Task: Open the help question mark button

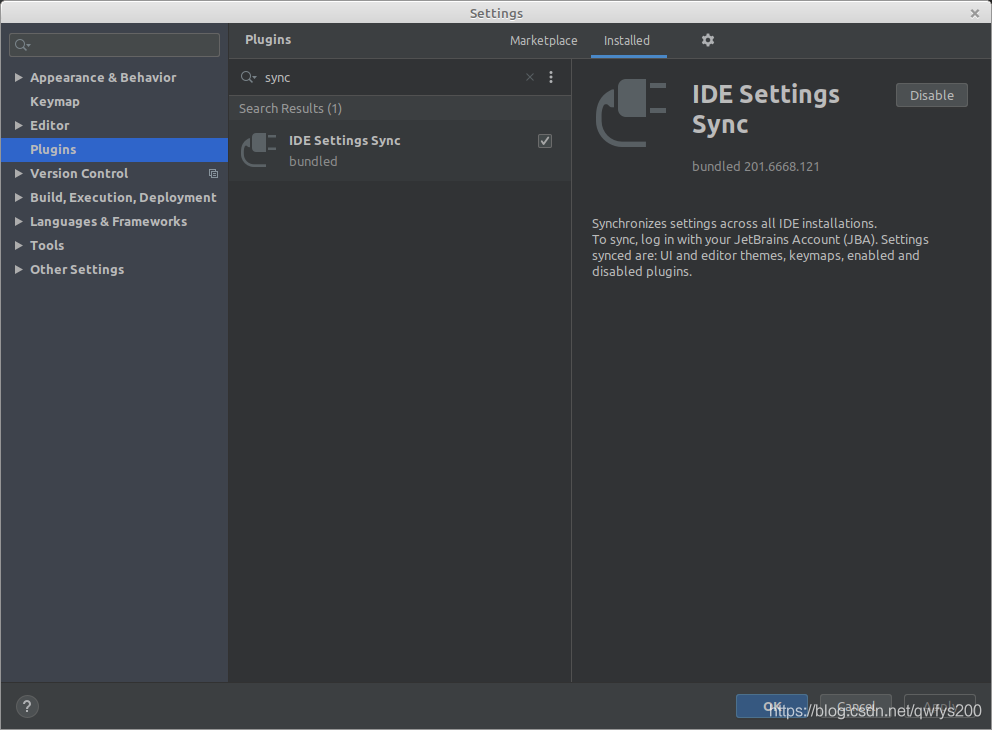Action: point(27,707)
